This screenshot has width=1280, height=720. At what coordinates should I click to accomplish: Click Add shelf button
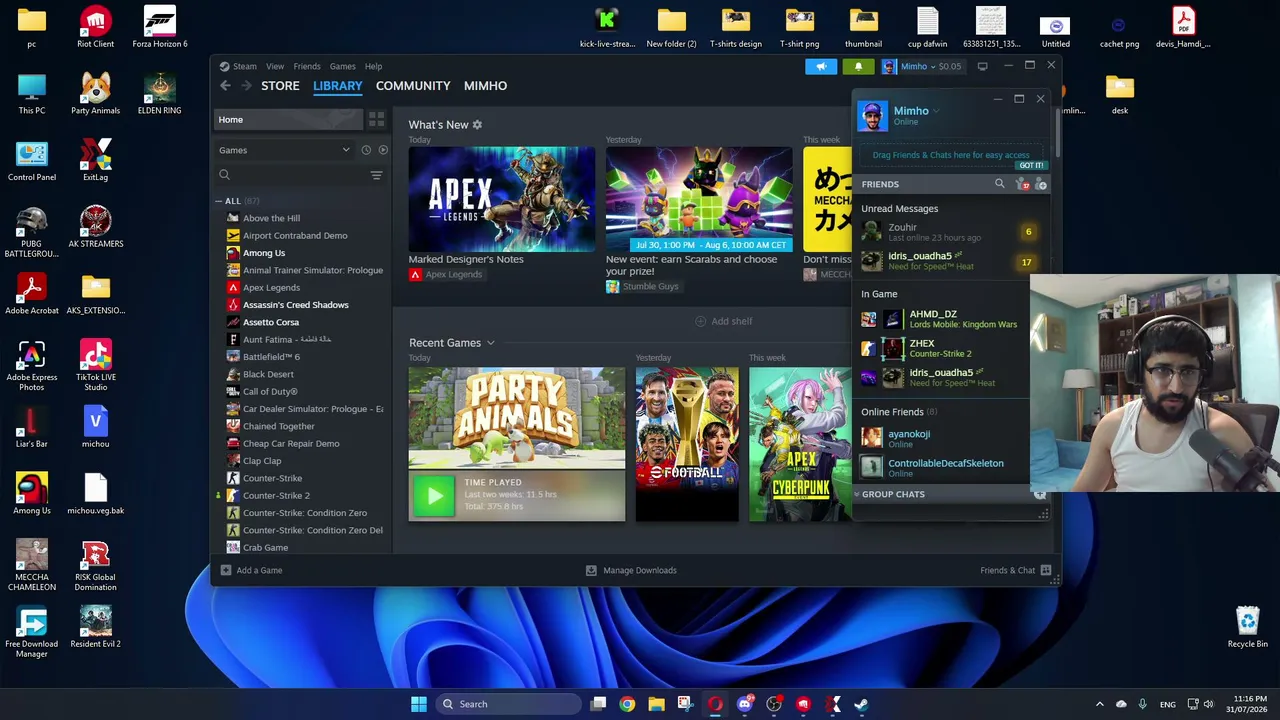[x=724, y=321]
